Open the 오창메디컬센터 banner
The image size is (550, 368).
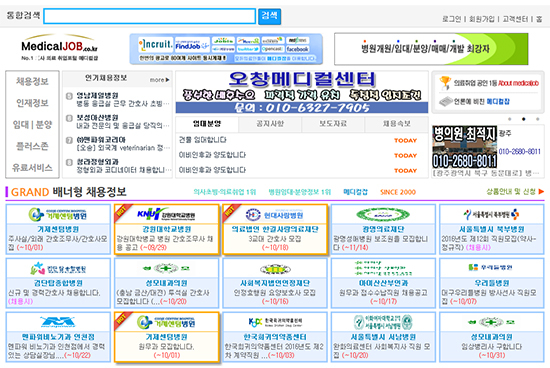coord(302,92)
